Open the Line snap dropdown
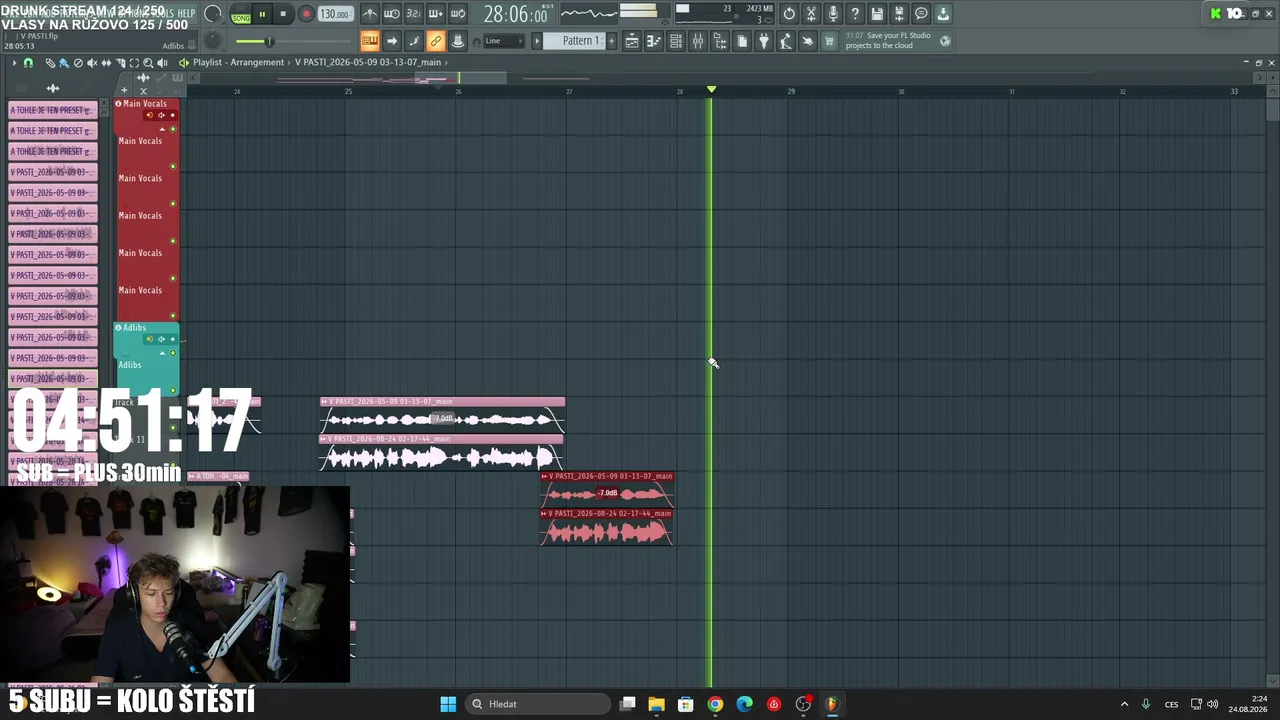1280x720 pixels. [502, 41]
